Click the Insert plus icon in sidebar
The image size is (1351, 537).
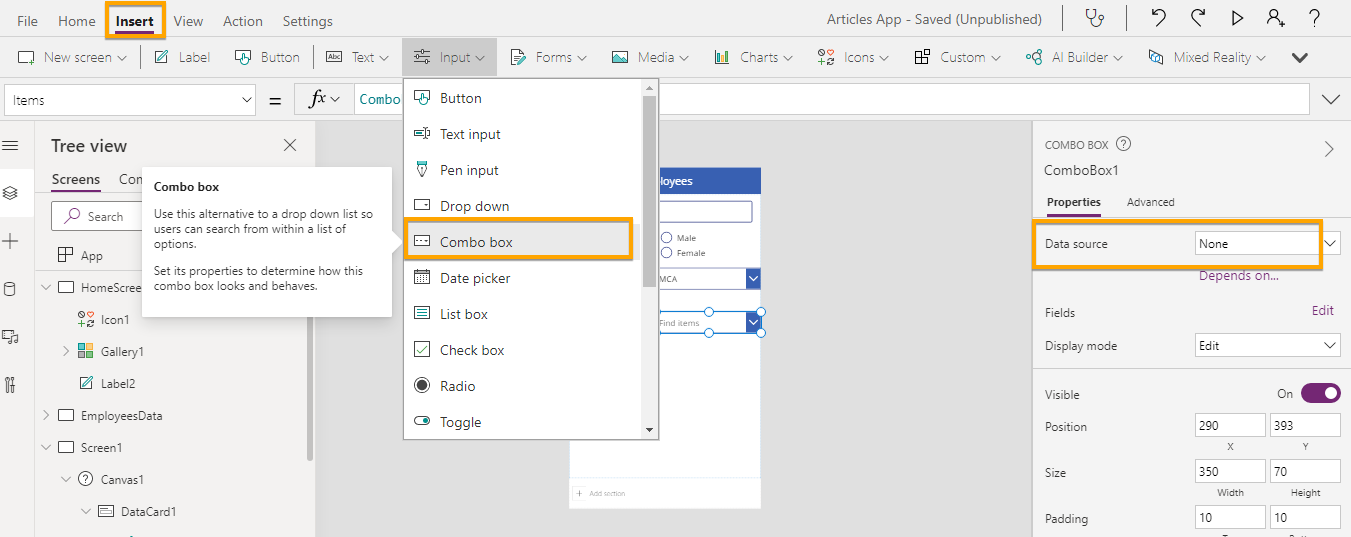coord(10,241)
